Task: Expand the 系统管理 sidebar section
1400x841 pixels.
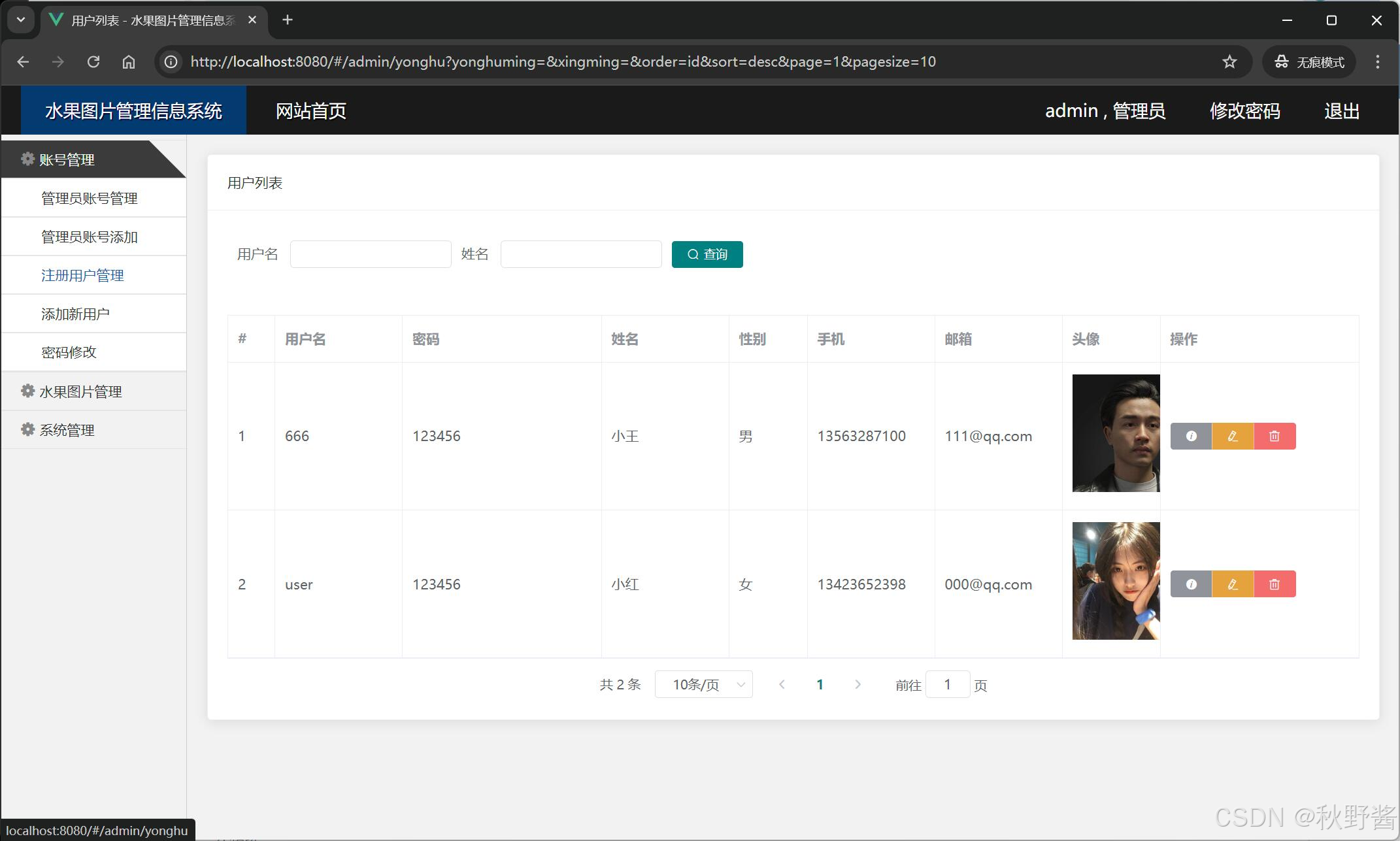Action: (x=67, y=430)
